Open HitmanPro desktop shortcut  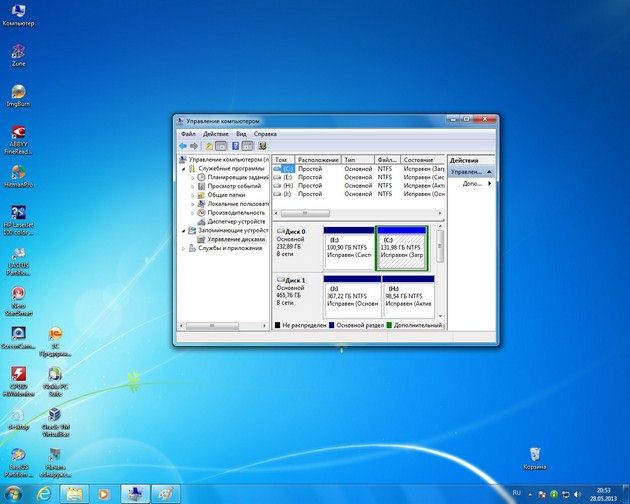click(18, 176)
